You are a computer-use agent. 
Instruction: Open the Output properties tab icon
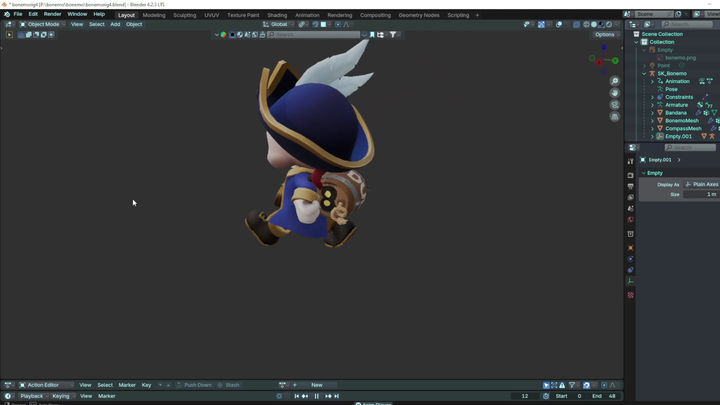[630, 186]
